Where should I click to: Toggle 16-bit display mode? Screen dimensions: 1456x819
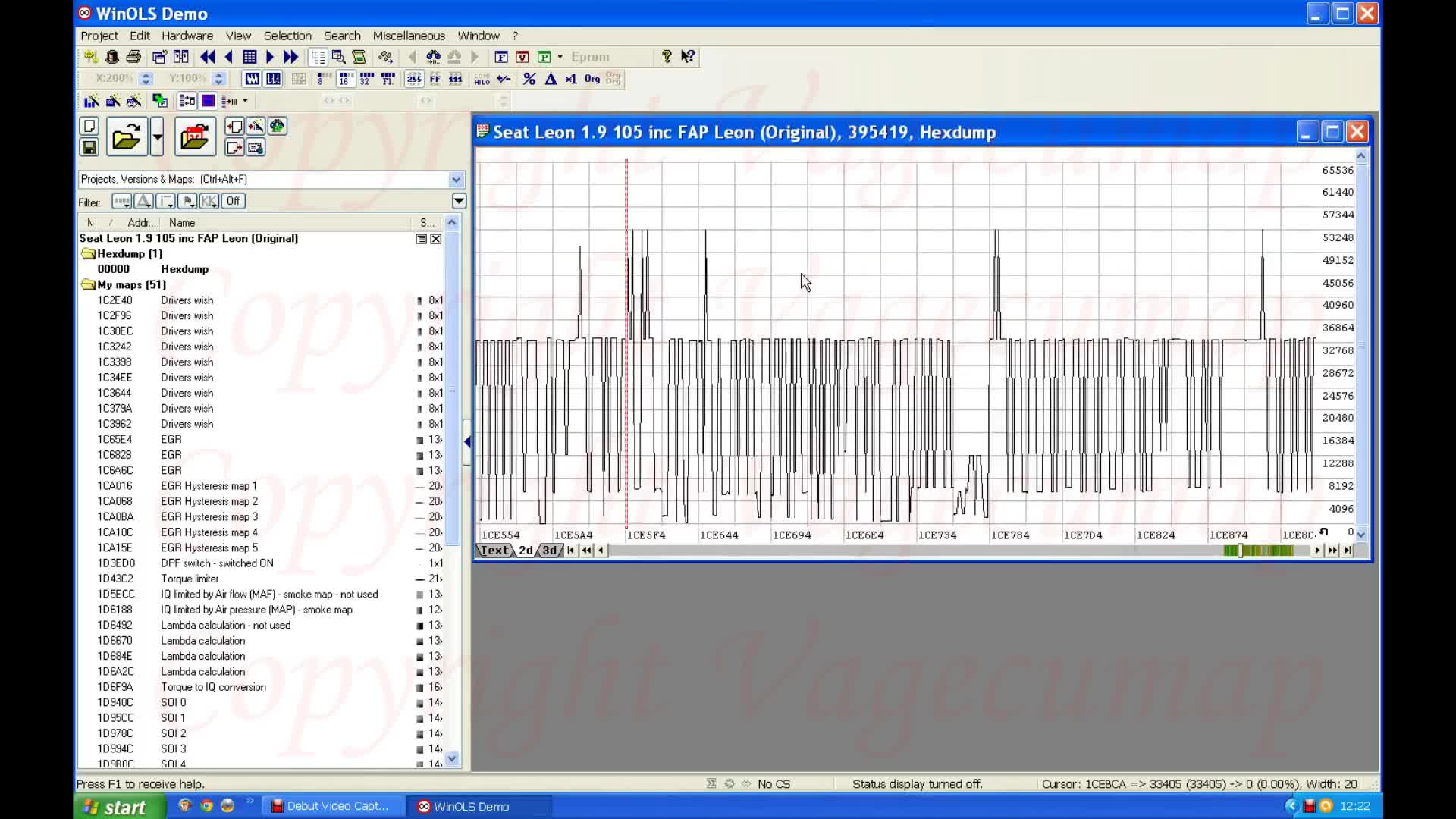click(x=345, y=79)
